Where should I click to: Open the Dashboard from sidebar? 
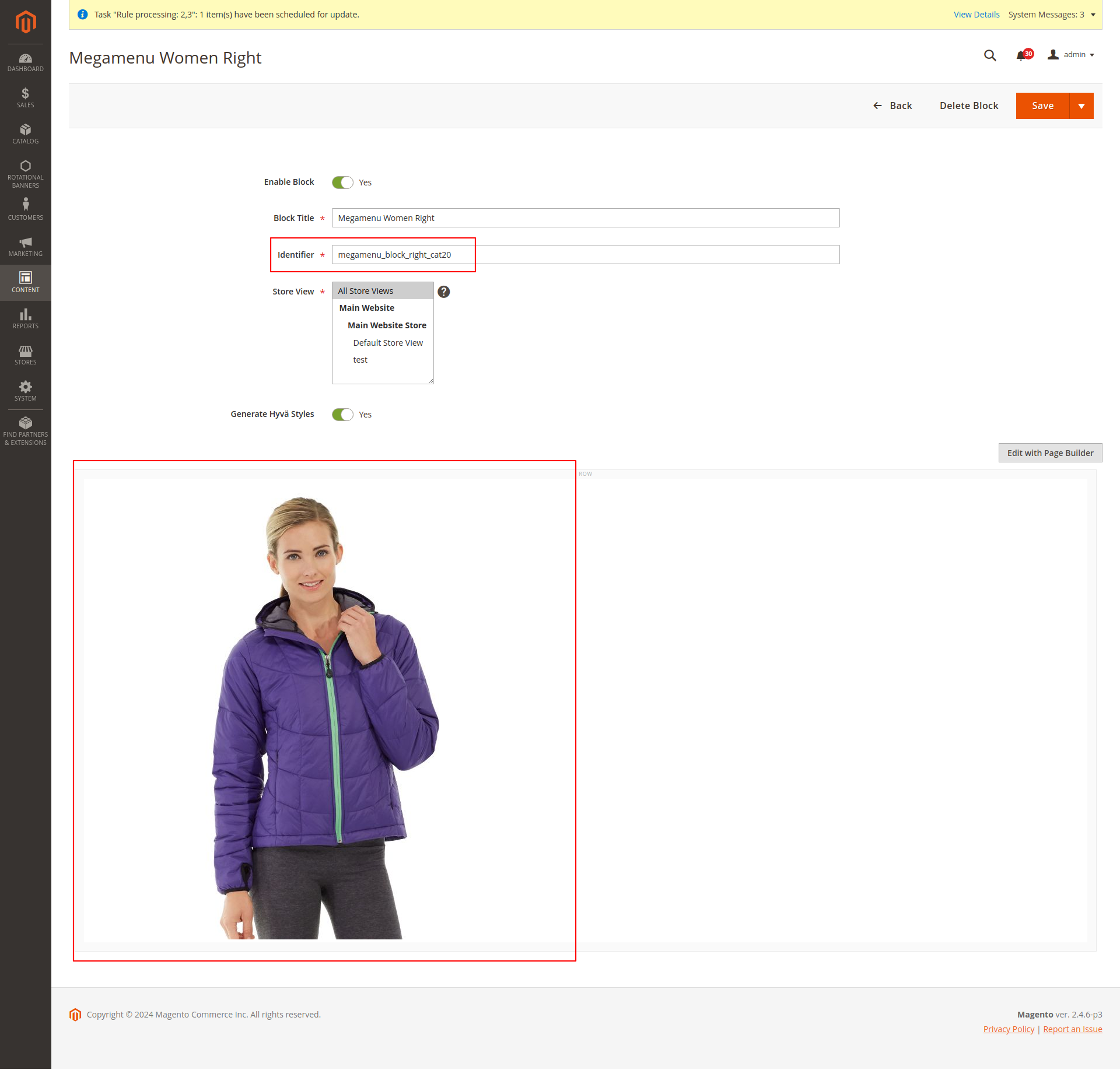[x=25, y=62]
